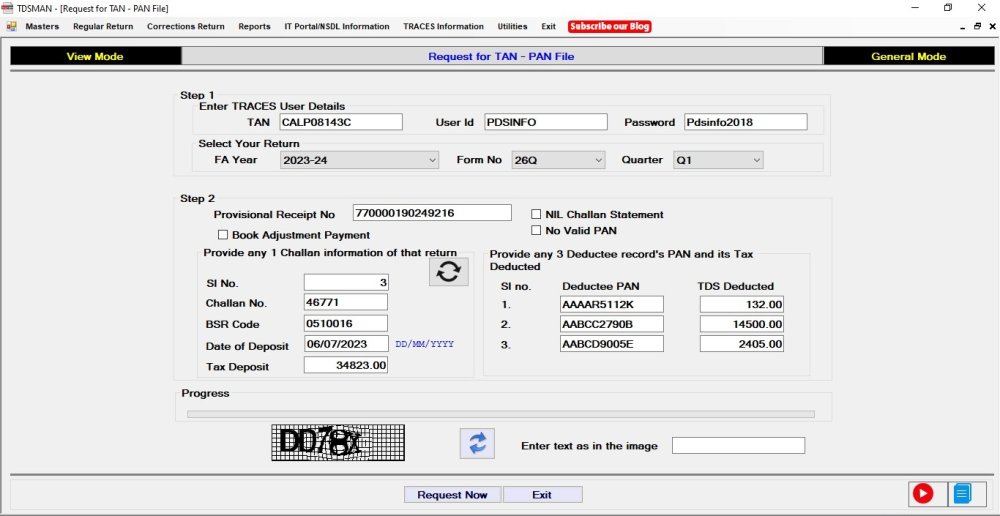1000x516 pixels.
Task: Open the Form No dropdown
Action: pos(599,160)
